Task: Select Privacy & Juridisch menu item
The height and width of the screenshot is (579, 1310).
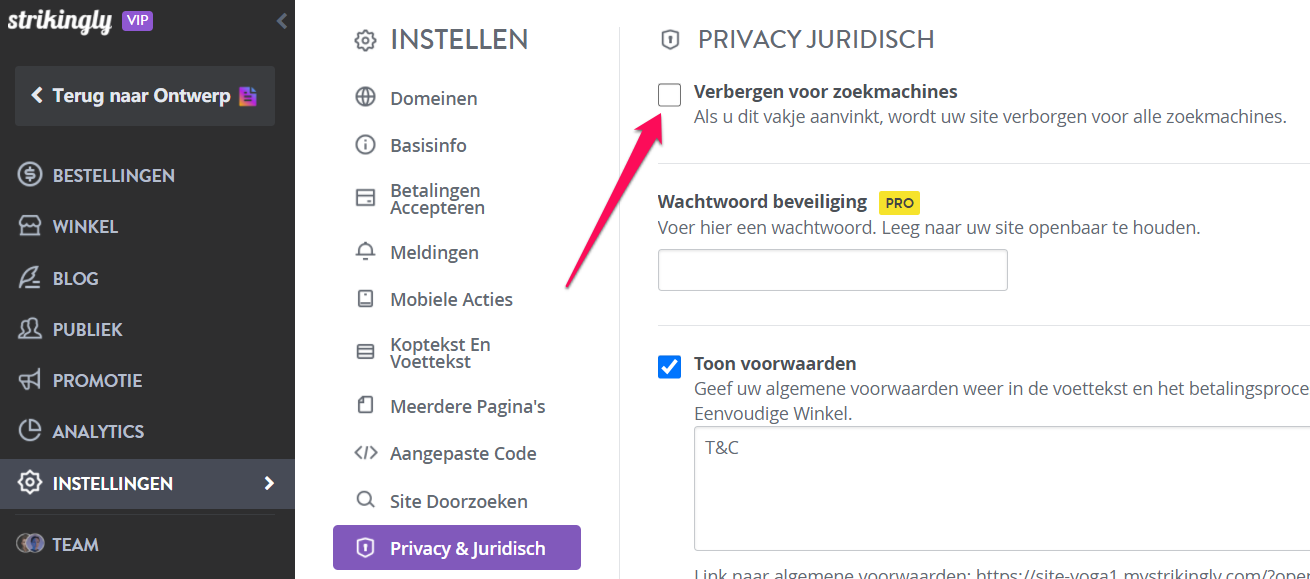Action: click(x=457, y=548)
